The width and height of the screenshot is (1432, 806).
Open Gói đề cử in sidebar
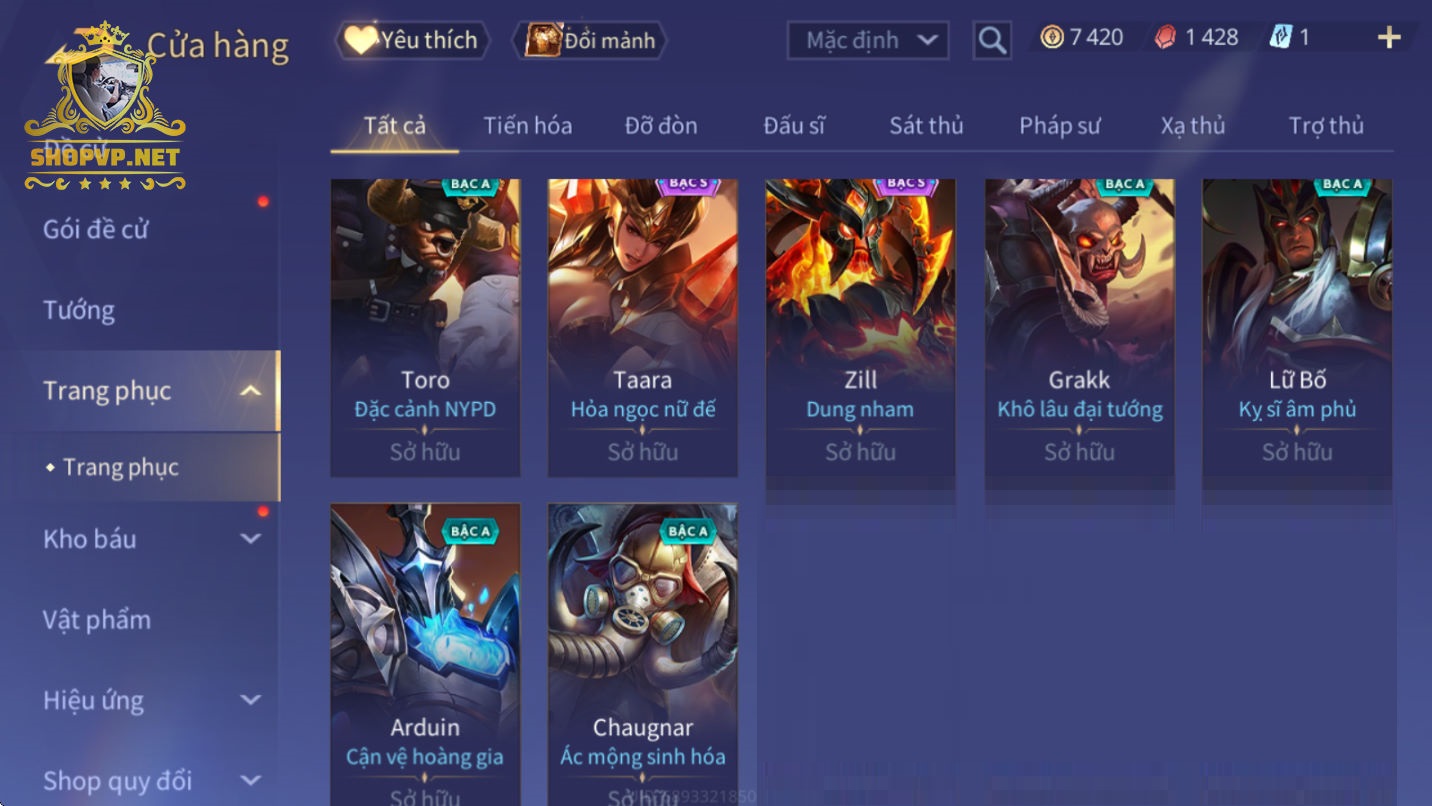95,229
